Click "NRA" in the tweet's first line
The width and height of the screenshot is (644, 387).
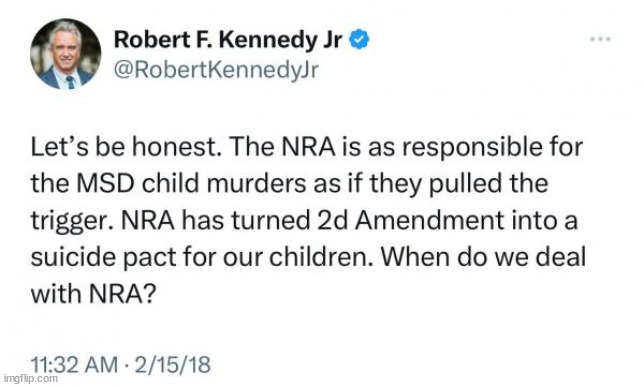point(308,147)
